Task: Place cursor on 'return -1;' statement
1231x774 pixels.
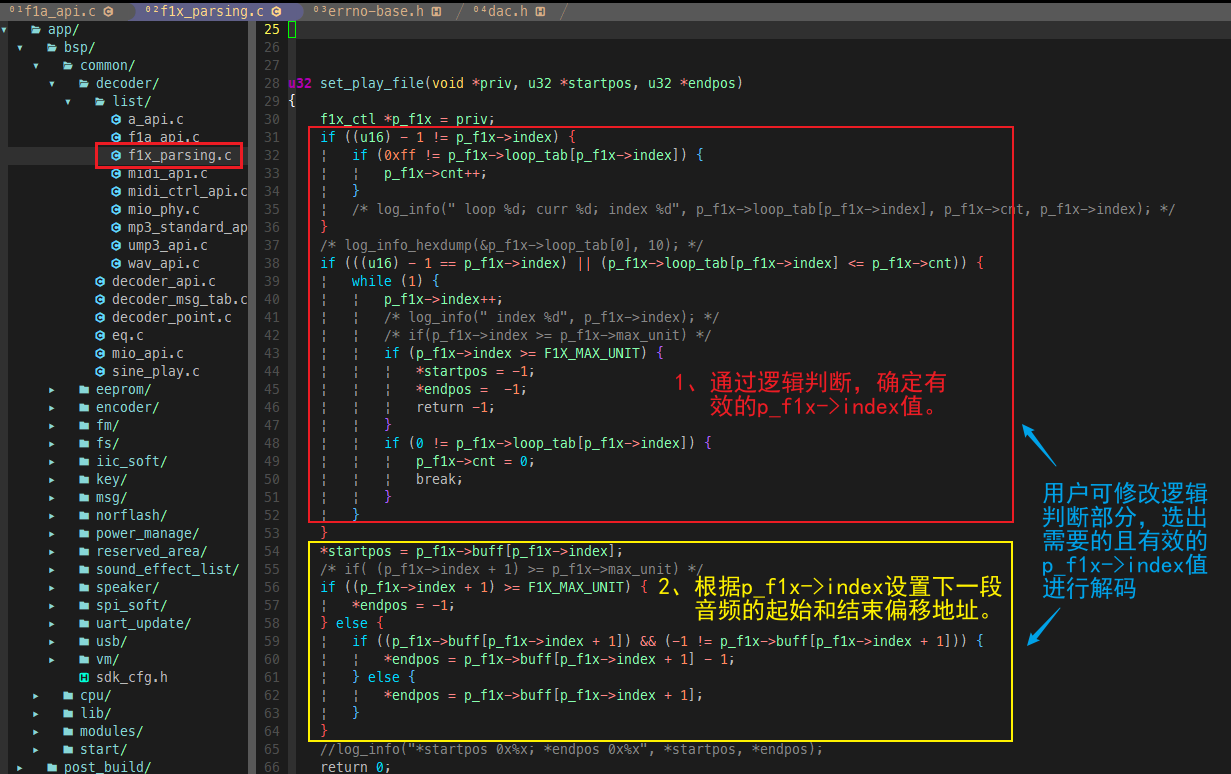Action: (x=456, y=408)
